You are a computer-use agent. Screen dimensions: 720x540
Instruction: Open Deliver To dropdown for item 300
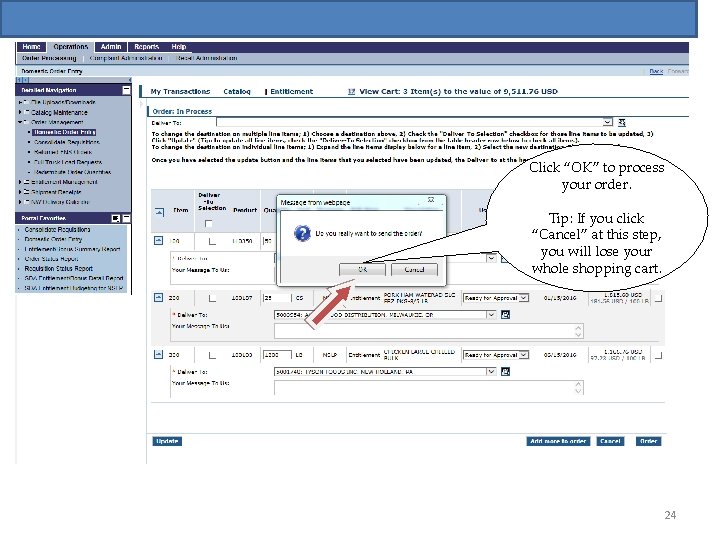tap(491, 372)
